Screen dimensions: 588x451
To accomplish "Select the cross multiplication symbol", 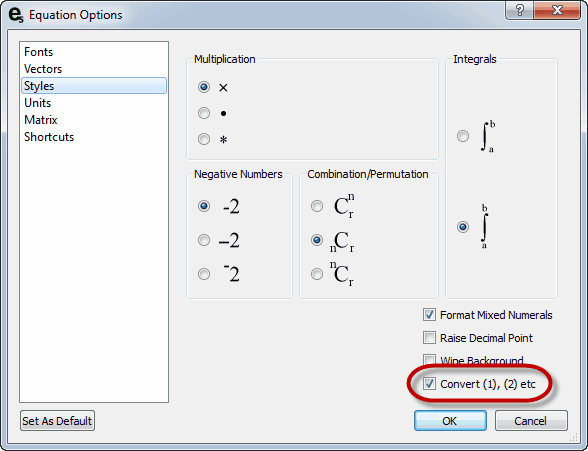I will 204,87.
